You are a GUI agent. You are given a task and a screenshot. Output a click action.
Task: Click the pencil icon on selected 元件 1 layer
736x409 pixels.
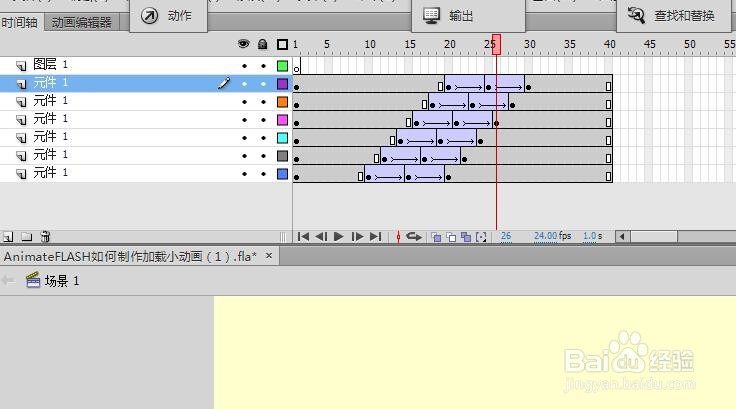[x=224, y=84]
